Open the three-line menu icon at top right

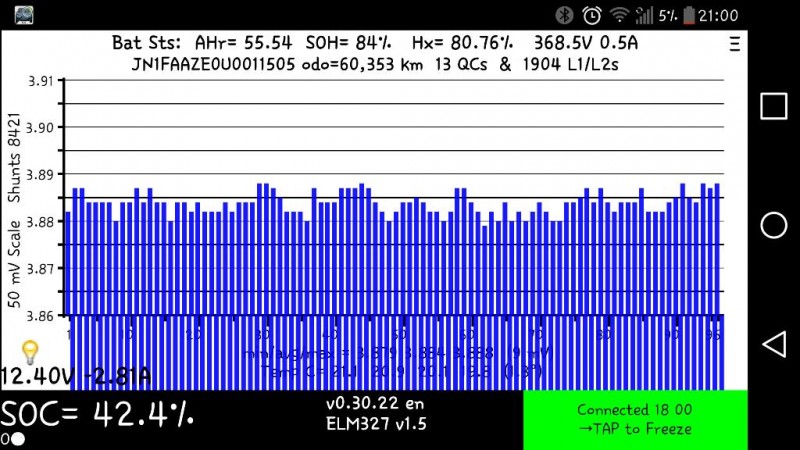click(736, 44)
